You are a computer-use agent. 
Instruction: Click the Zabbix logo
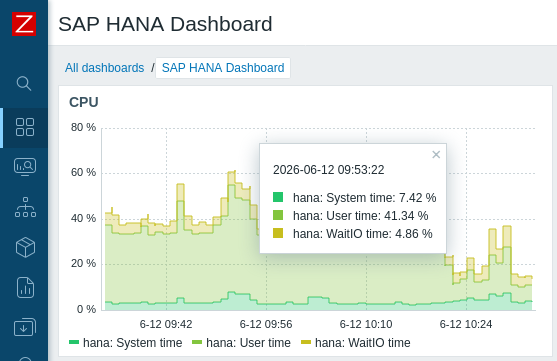24,24
